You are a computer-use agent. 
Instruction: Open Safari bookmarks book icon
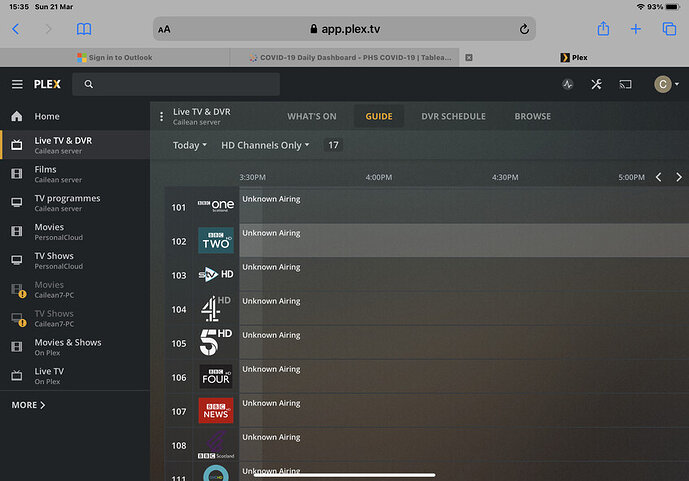(84, 29)
